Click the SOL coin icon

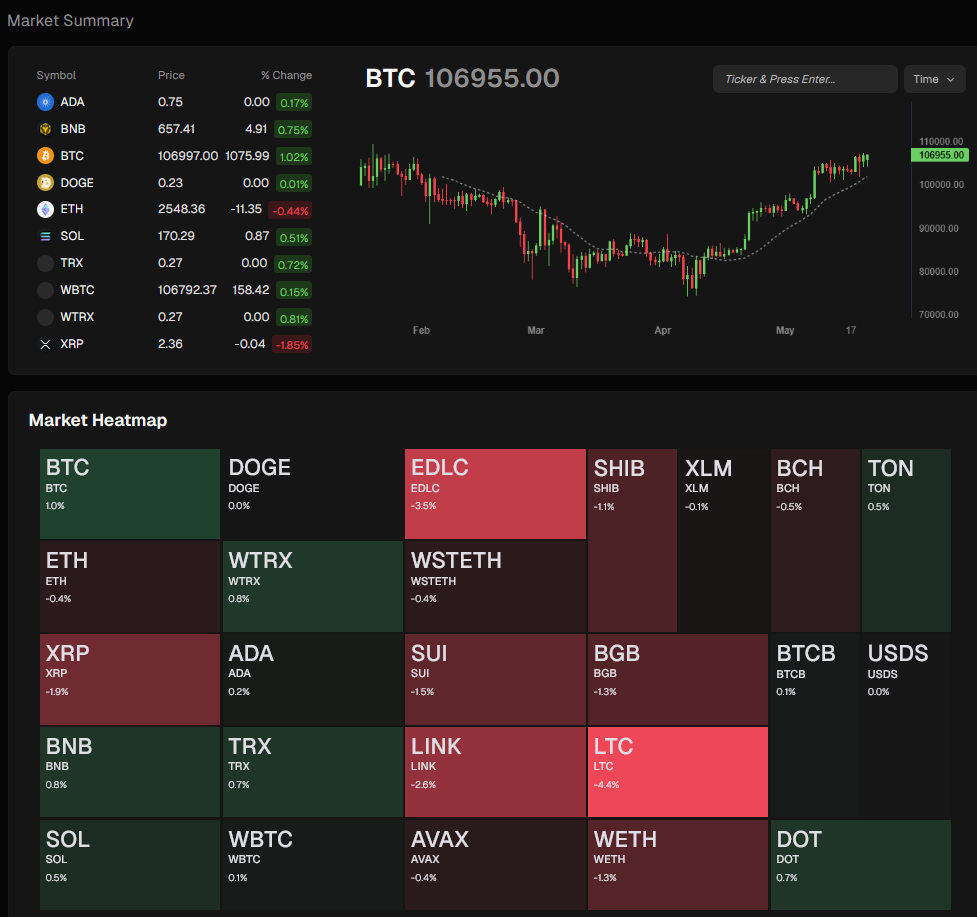[x=45, y=236]
